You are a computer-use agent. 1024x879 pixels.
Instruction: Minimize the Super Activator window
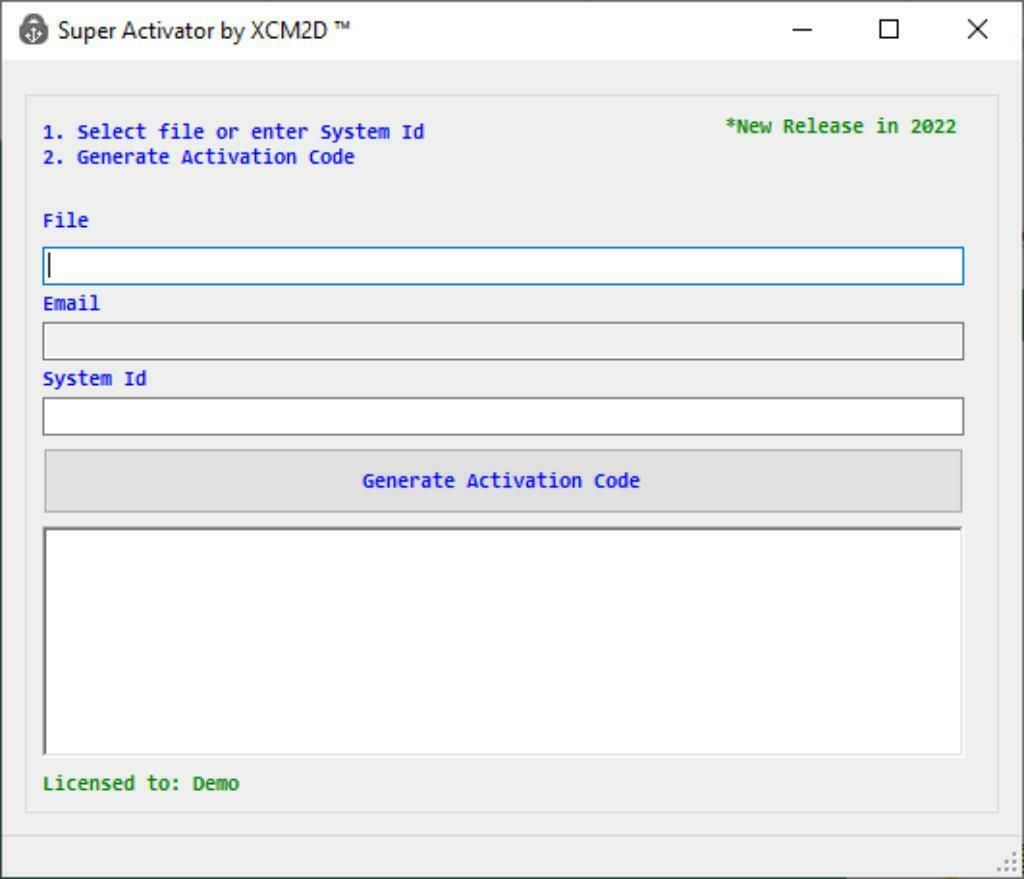[x=802, y=30]
